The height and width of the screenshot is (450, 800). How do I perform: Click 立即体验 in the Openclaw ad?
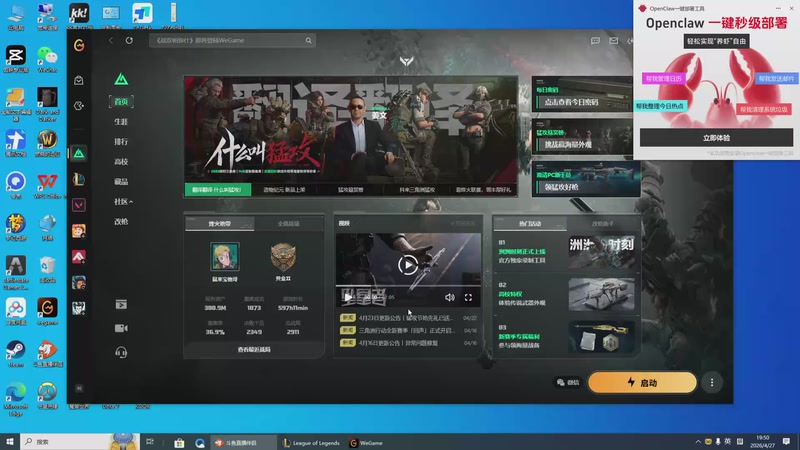pos(716,138)
